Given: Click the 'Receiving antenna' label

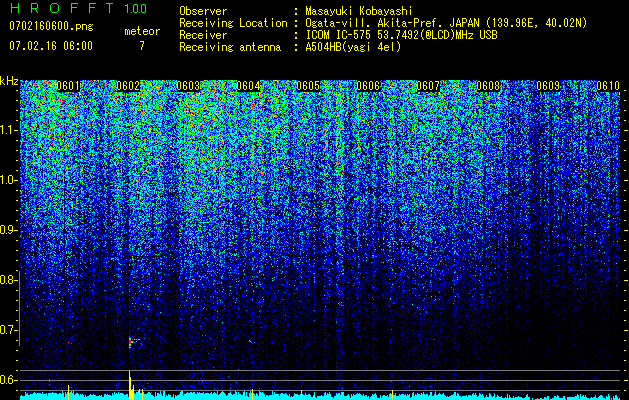Looking at the screenshot, I should click(230, 47).
